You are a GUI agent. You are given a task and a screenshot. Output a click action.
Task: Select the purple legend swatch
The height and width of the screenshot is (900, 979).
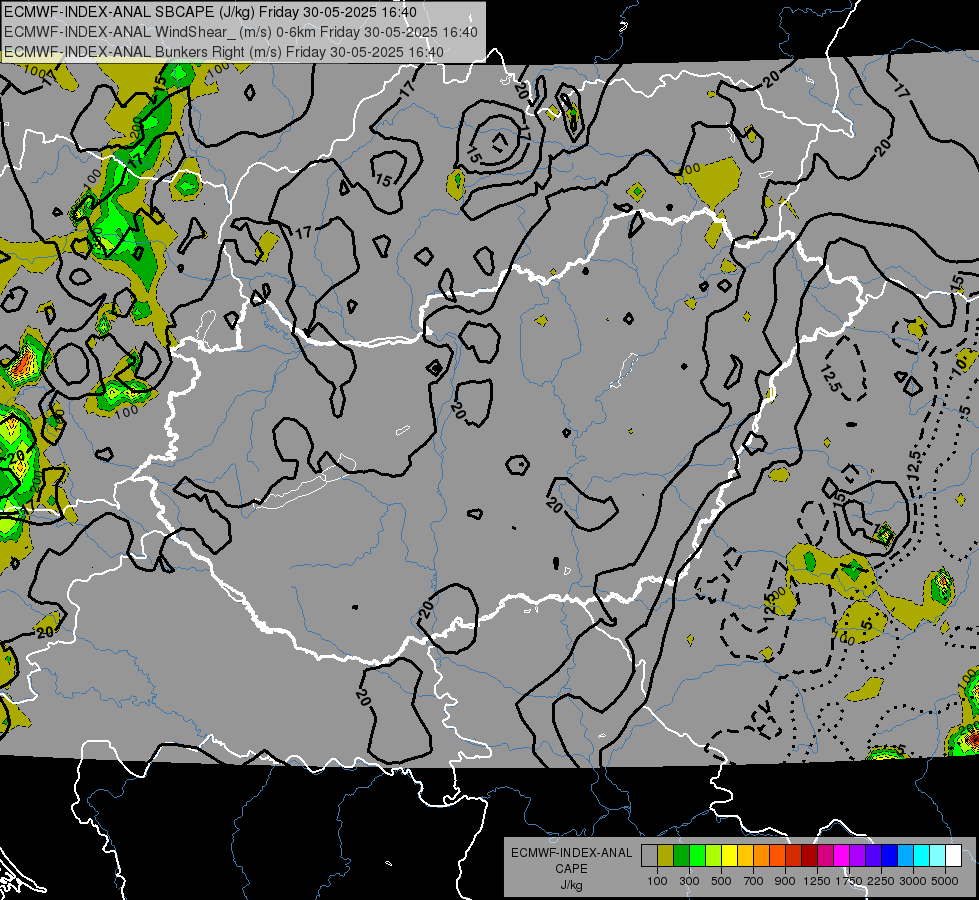click(x=857, y=855)
